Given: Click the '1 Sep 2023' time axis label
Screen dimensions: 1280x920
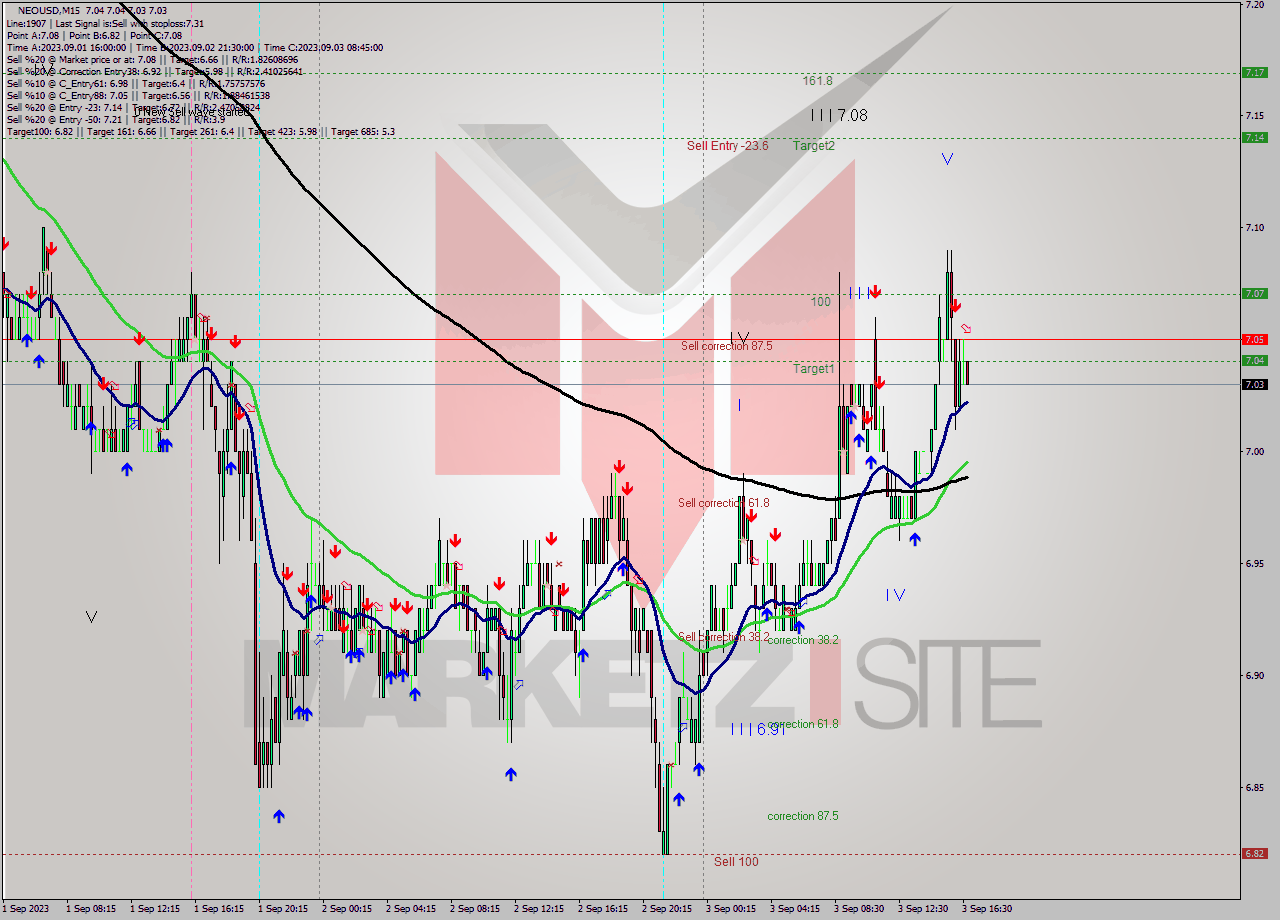Looking at the screenshot, I should tap(25, 909).
